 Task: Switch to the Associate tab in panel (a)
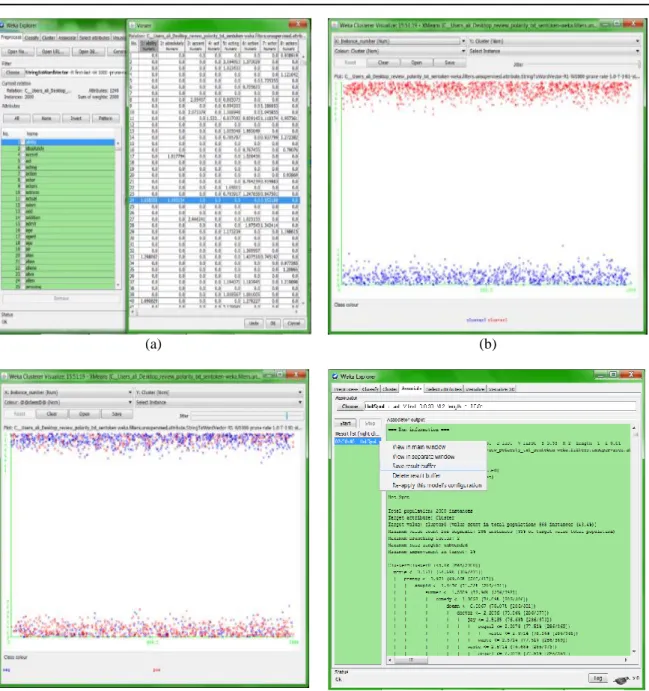(67, 38)
